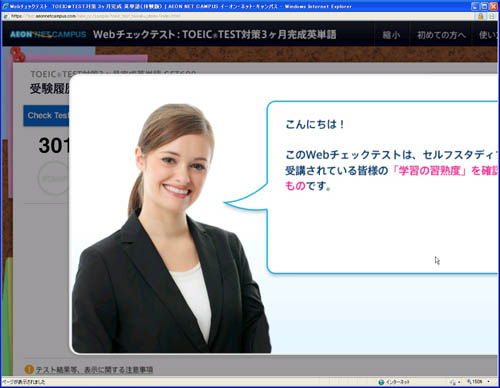Click the こんにちは speech bubble
Image resolution: width=500 pixels, height=388 pixels.
click(x=383, y=187)
